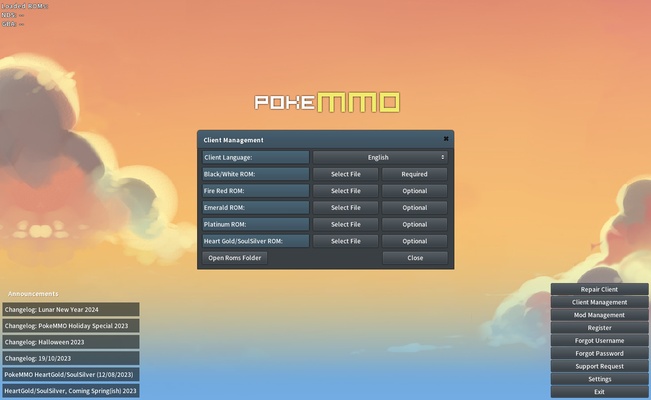Image resolution: width=651 pixels, height=400 pixels.
Task: Click the Black/White ROM label
Action: pyautogui.click(x=256, y=174)
